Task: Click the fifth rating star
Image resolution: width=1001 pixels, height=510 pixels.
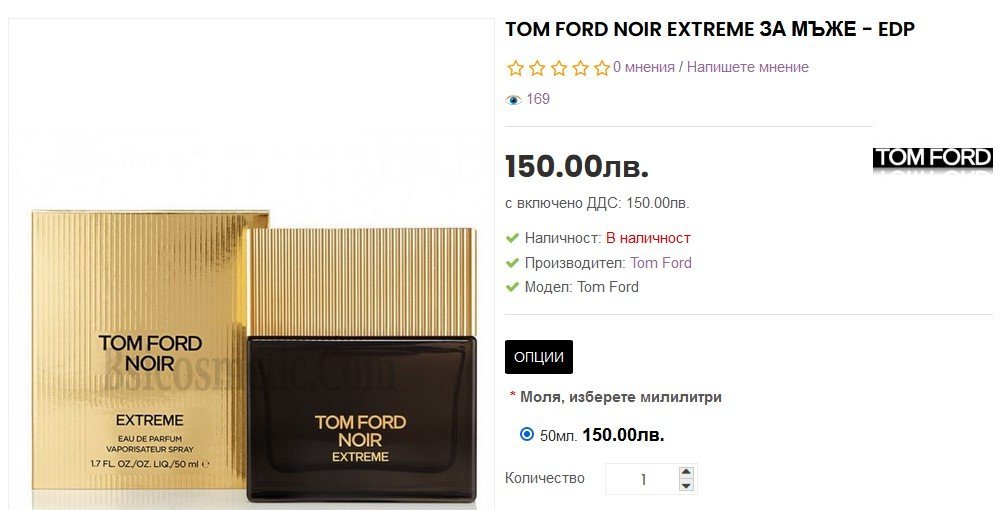Action: click(x=602, y=68)
